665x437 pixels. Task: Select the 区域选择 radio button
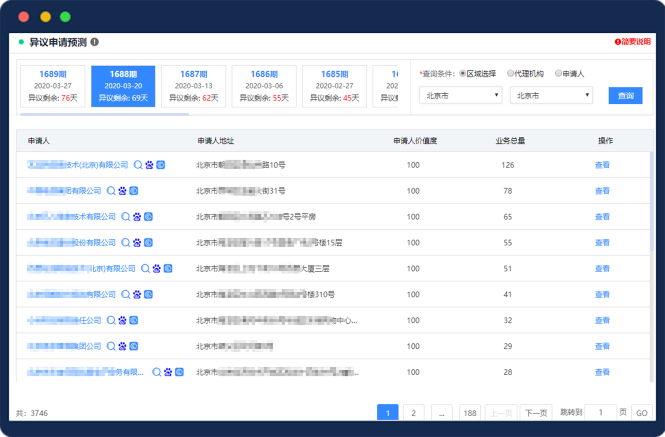coord(463,73)
